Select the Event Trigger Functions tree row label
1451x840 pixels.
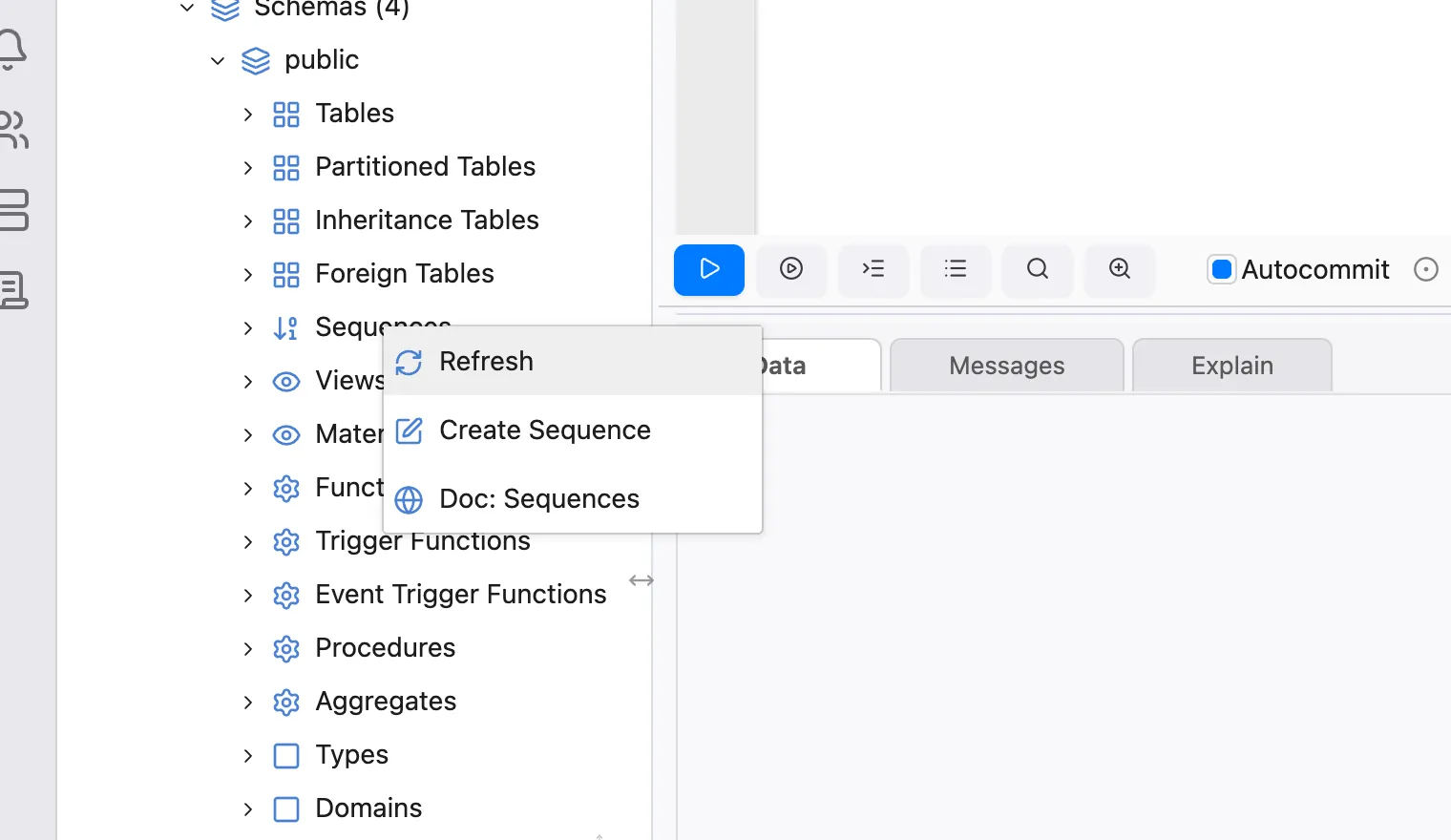[x=461, y=595]
